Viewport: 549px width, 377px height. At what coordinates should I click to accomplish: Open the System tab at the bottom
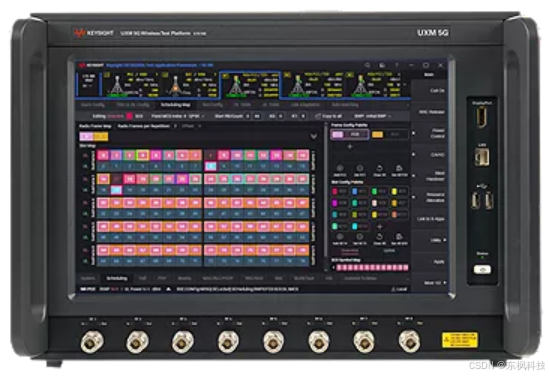(88, 278)
